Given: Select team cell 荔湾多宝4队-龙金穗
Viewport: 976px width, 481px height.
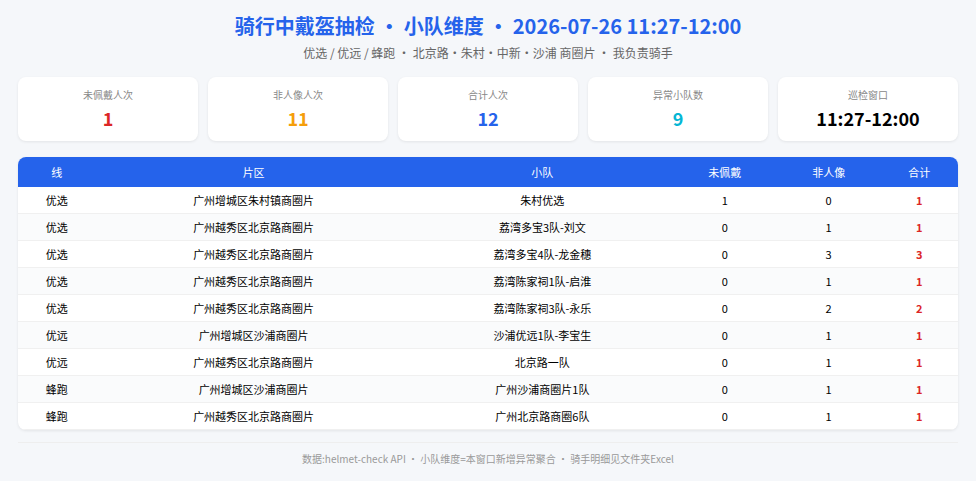Looking at the screenshot, I should (542, 255).
